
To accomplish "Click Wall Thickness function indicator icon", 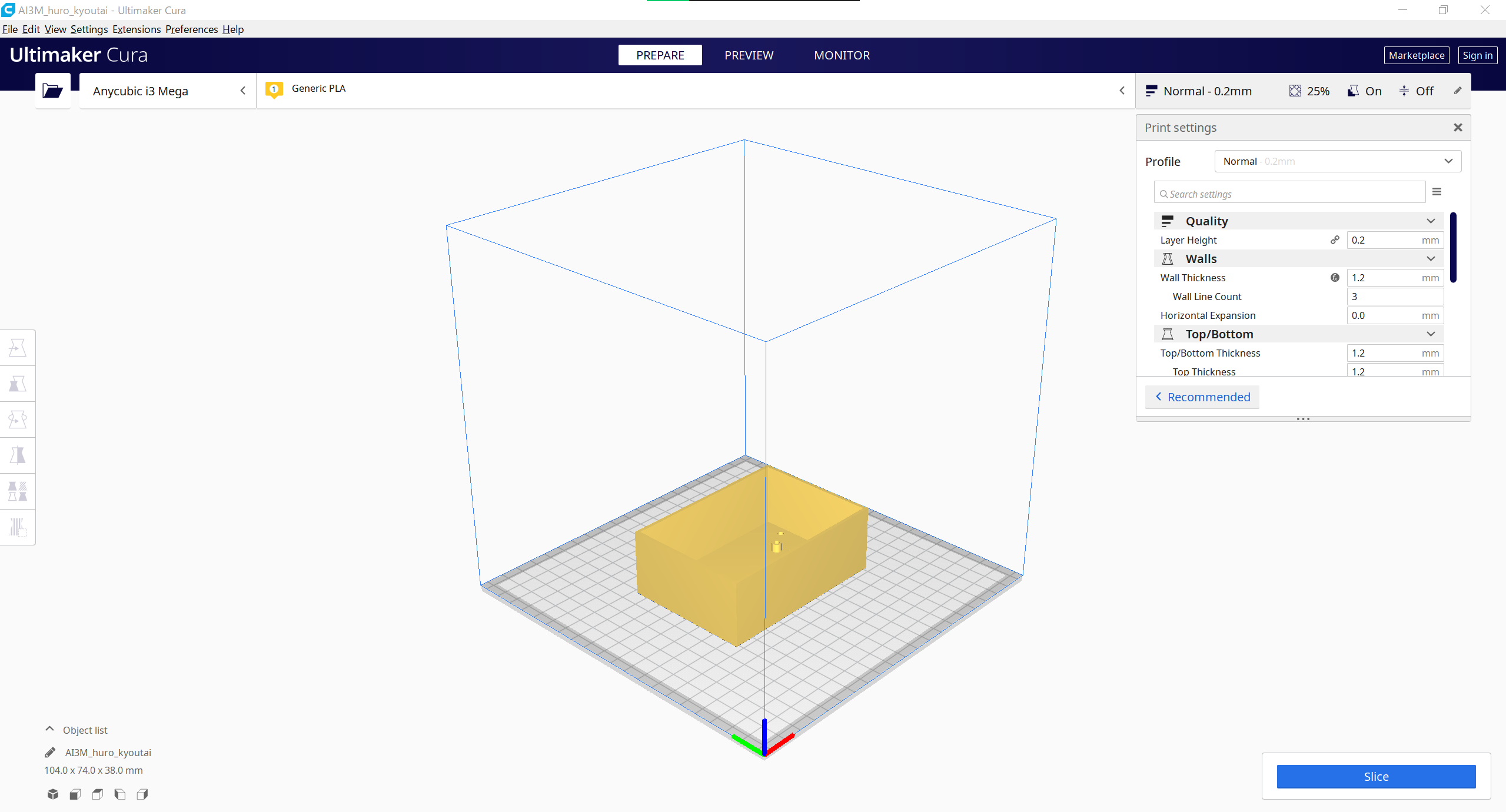I will (x=1335, y=278).
